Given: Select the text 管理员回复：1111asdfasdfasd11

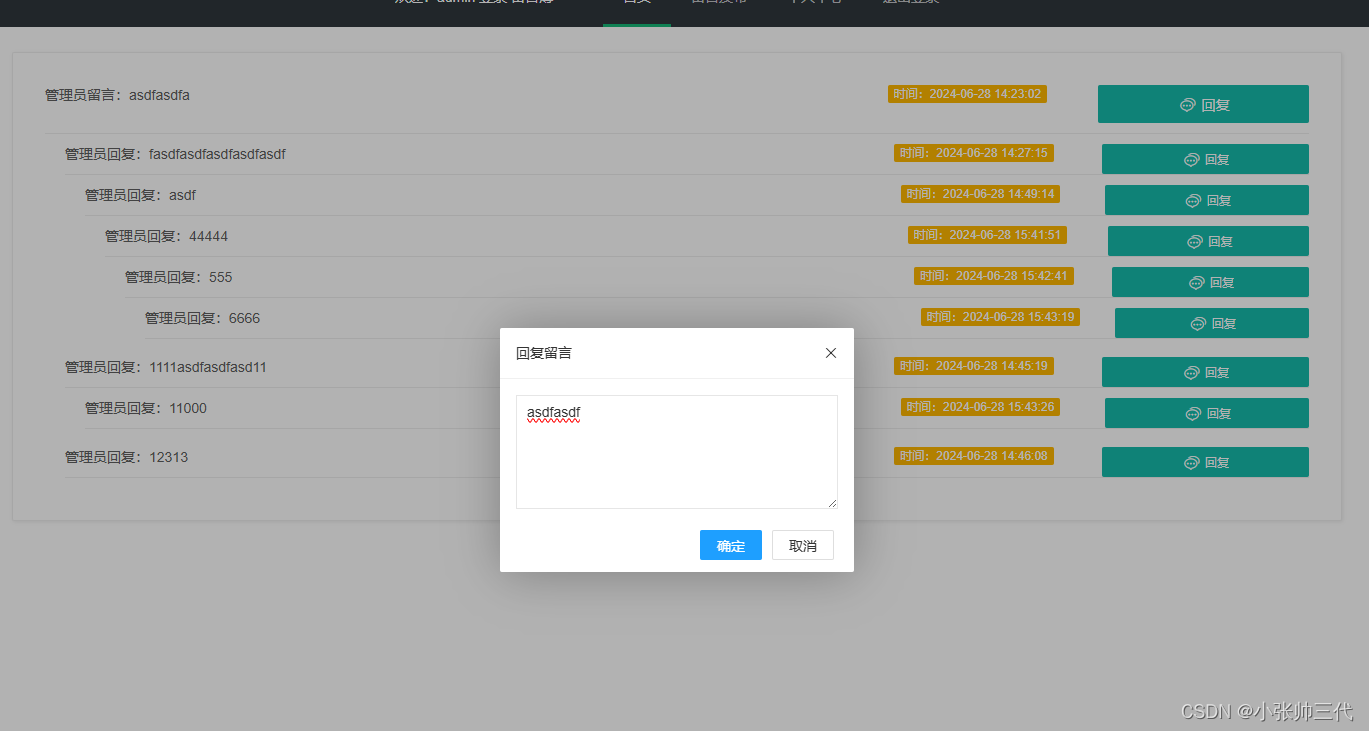Looking at the screenshot, I should 166,367.
